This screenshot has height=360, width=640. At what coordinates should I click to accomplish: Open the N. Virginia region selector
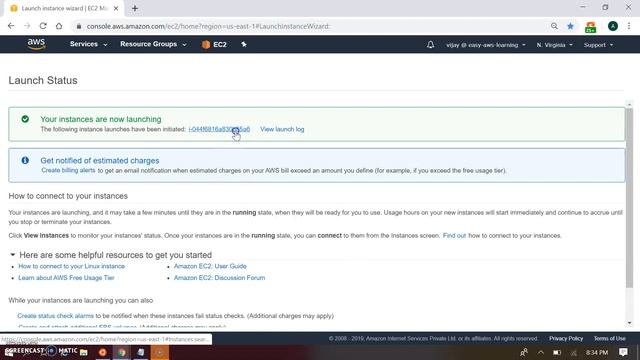click(554, 45)
